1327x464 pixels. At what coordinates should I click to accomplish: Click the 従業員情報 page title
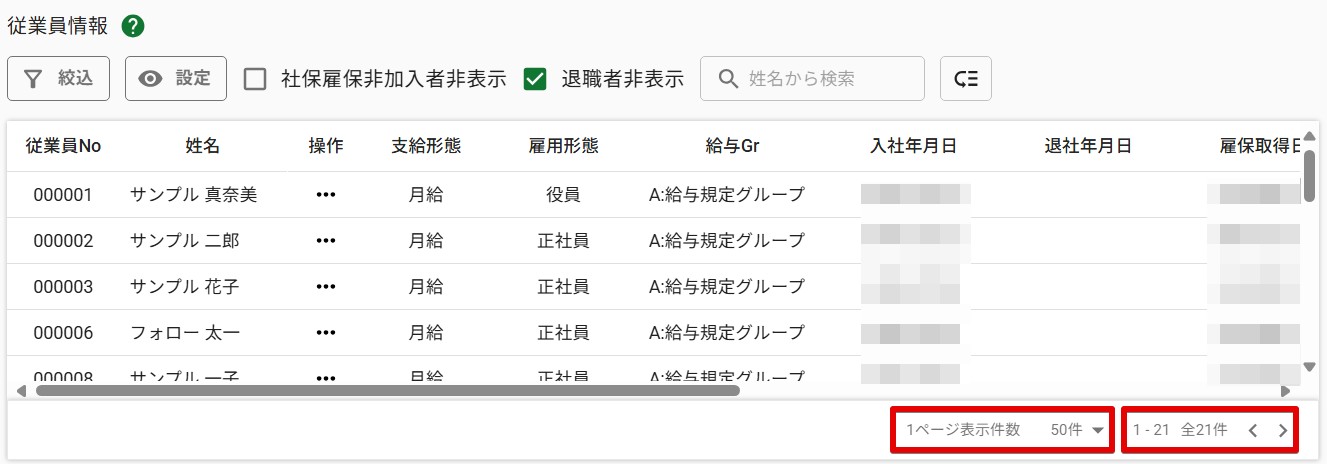click(57, 27)
